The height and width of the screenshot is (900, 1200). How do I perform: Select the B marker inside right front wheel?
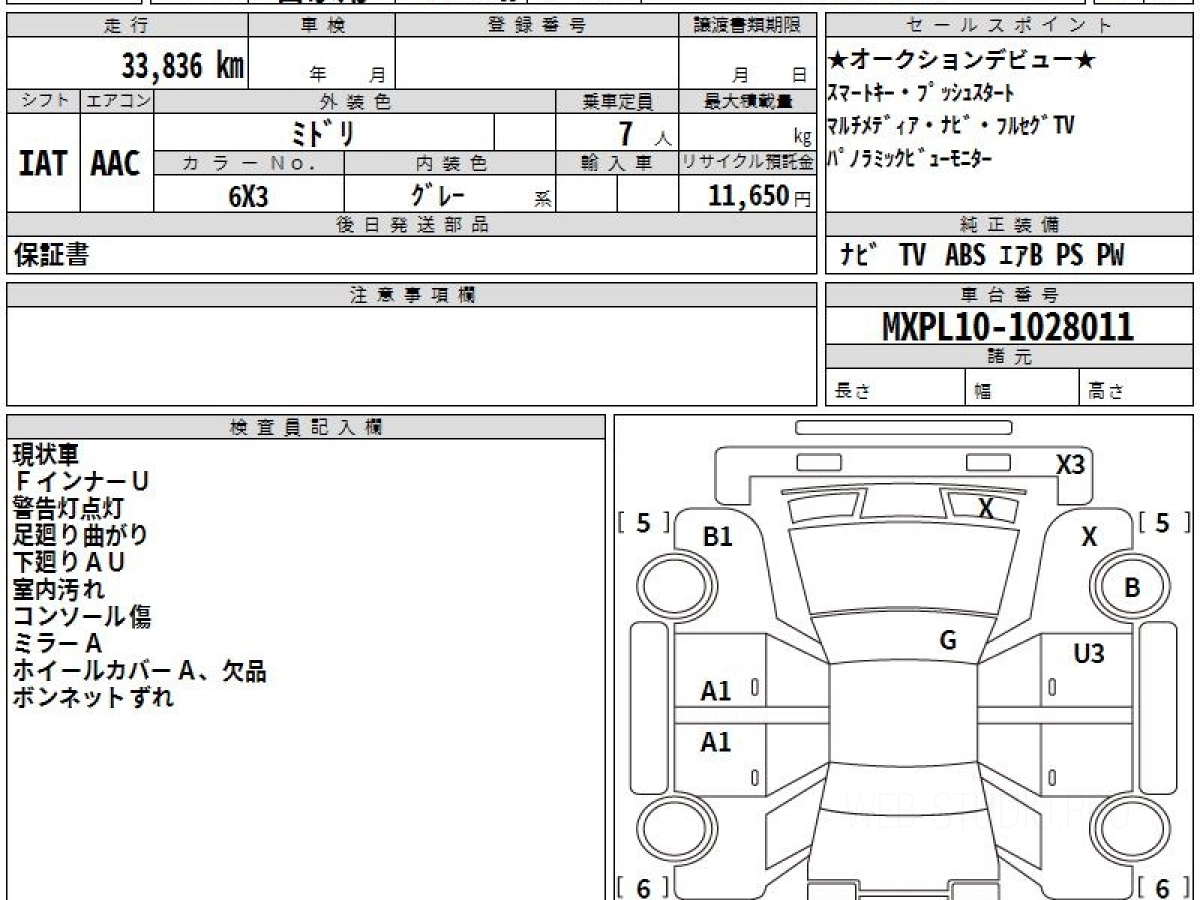point(1132,588)
